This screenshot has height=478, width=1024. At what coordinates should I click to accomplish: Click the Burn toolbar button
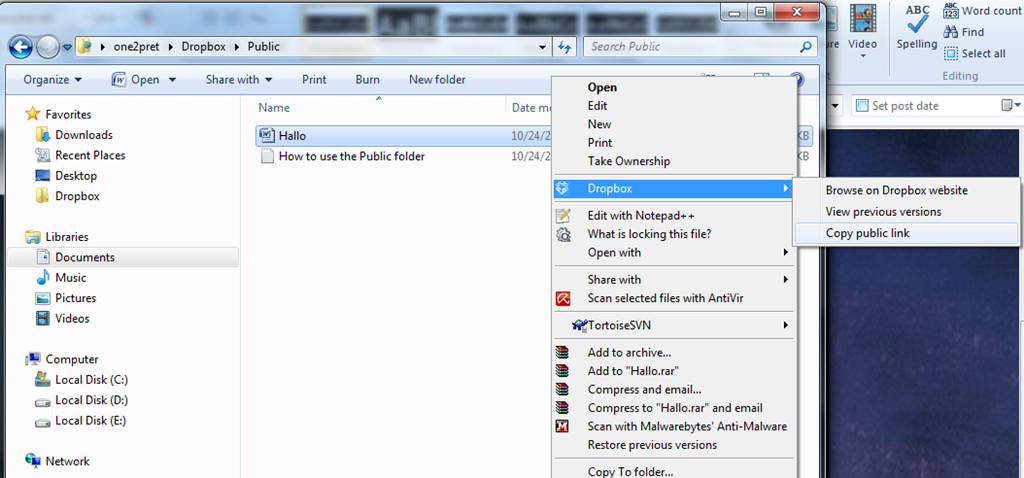(368, 80)
